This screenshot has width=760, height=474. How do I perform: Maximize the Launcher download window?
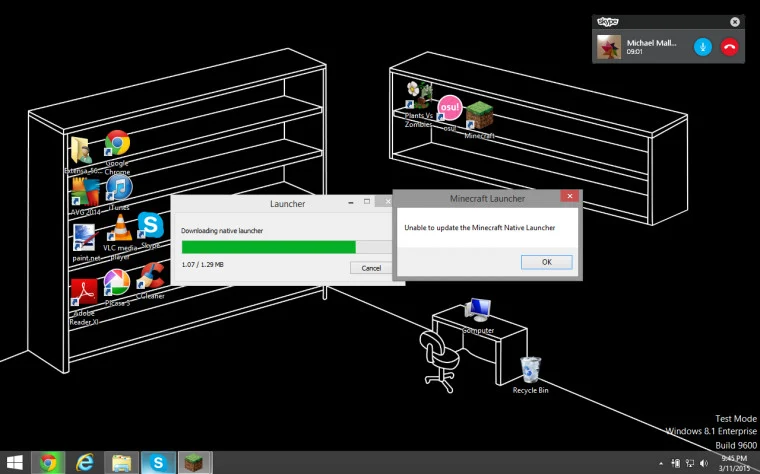pos(367,202)
